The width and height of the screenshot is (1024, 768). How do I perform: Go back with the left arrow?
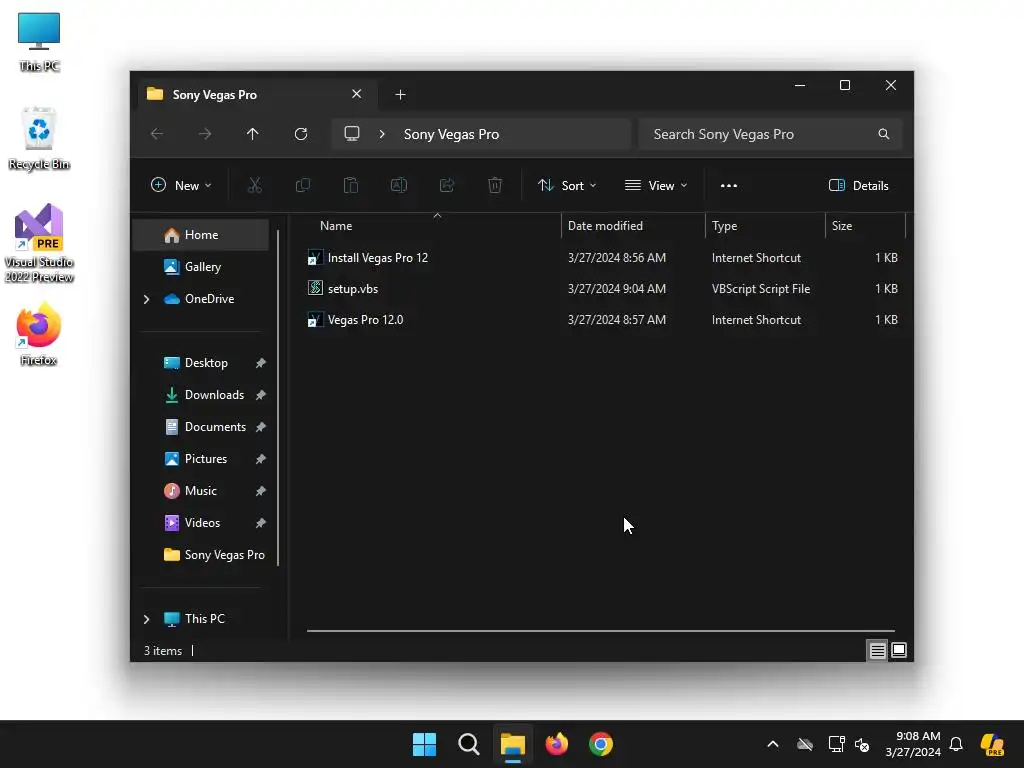pyautogui.click(x=157, y=134)
